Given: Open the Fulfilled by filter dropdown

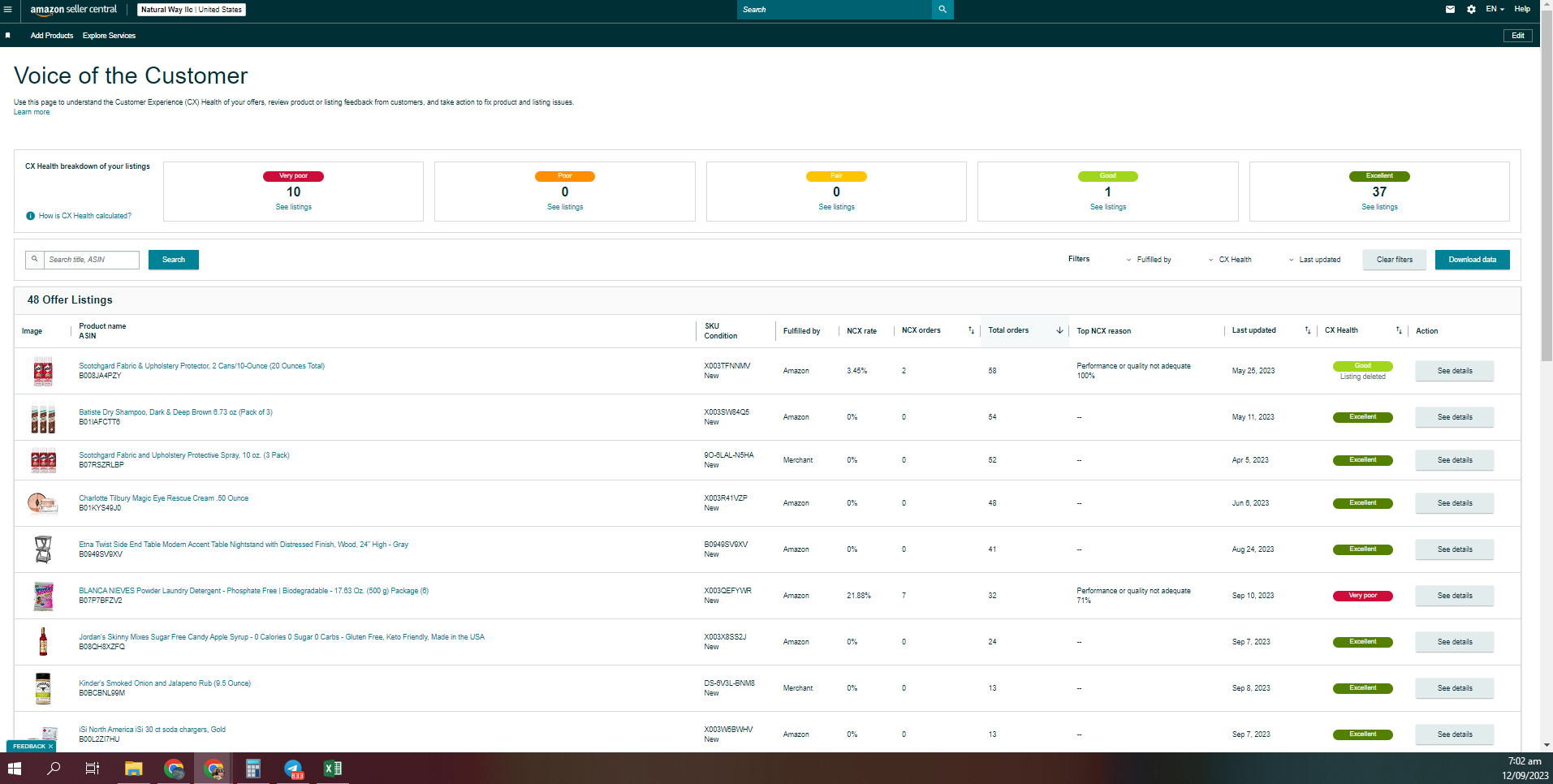Looking at the screenshot, I should [x=1149, y=260].
